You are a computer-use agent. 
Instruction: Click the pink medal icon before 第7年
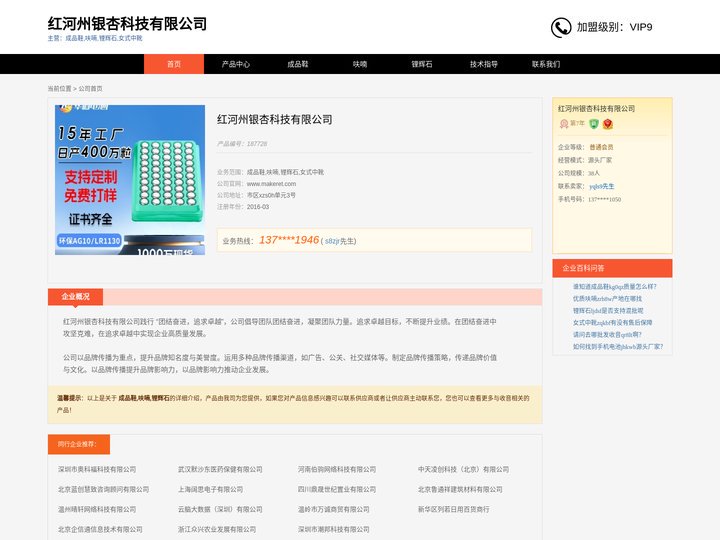coord(564,124)
